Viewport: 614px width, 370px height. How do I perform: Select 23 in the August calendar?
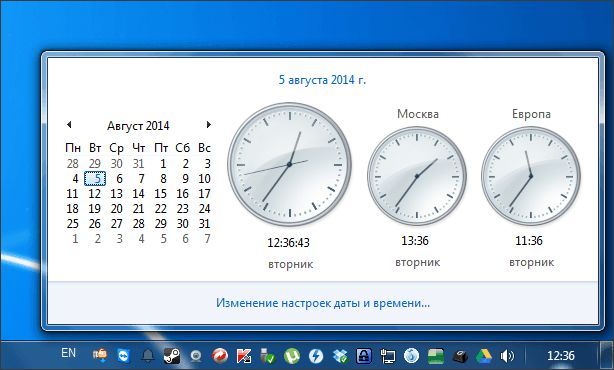tap(182, 209)
